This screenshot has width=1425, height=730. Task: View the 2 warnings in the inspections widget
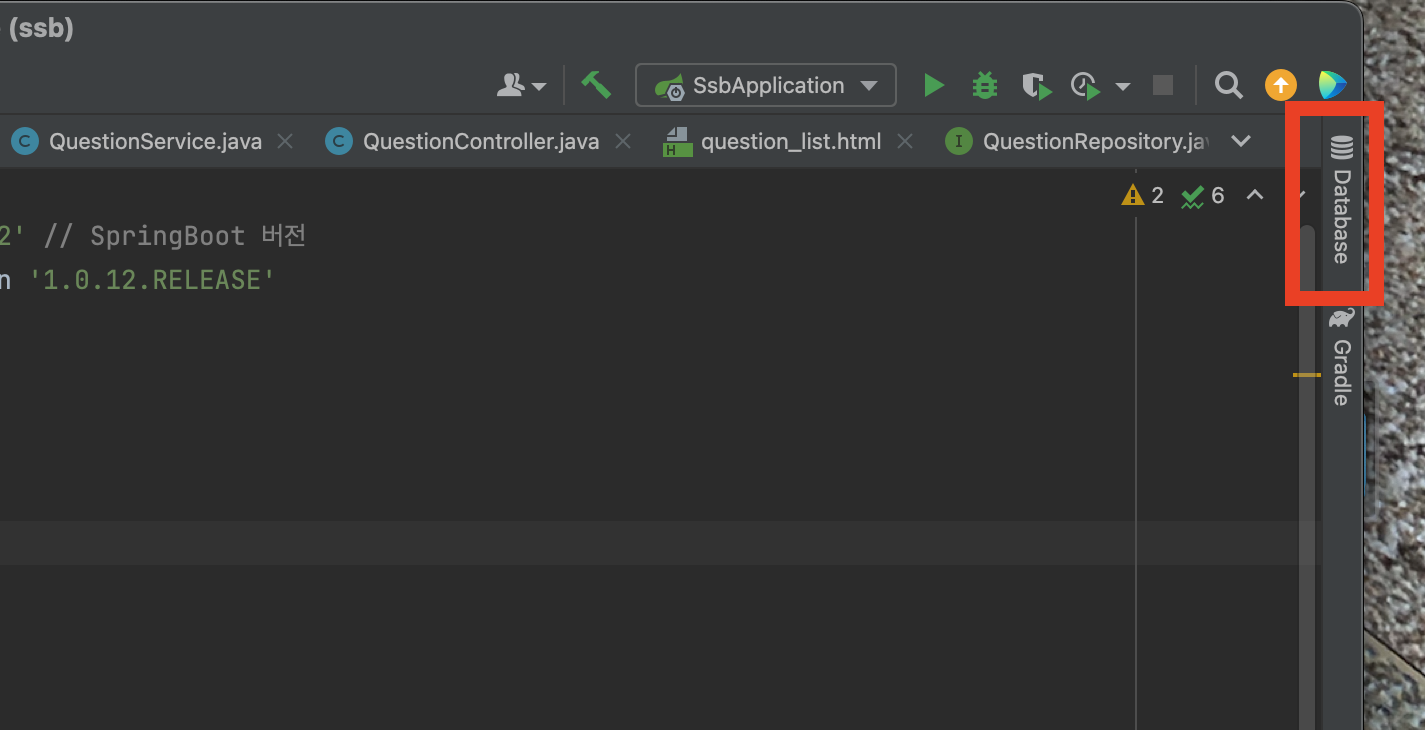point(1143,195)
